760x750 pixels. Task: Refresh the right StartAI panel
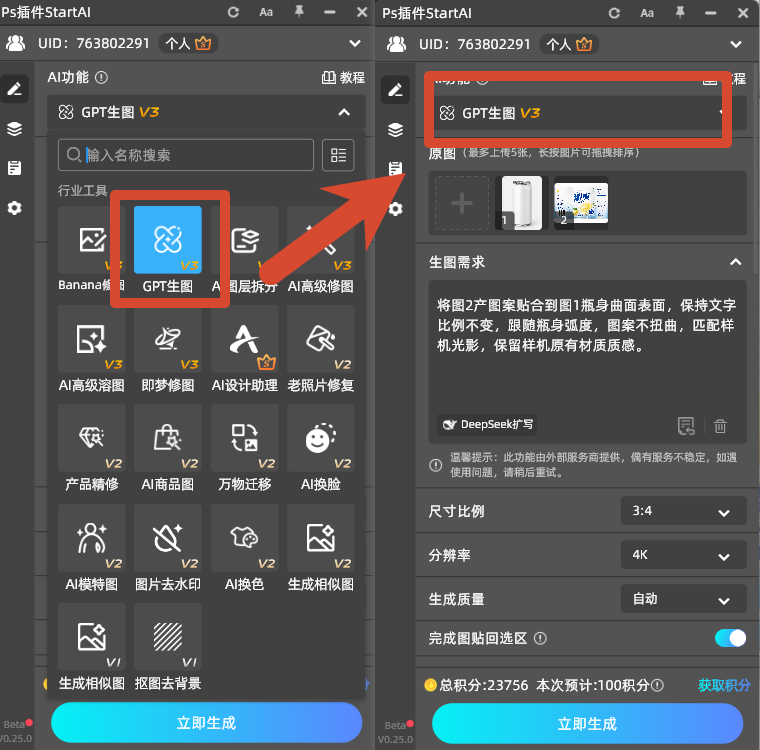click(x=614, y=13)
